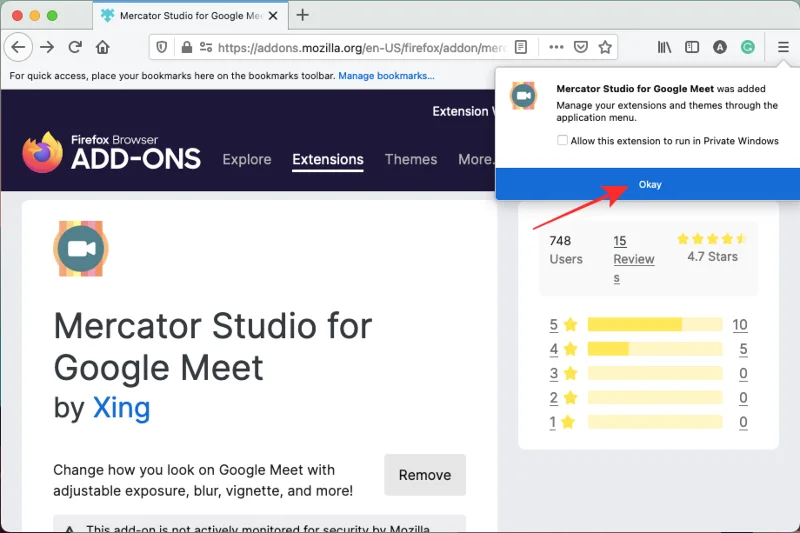Toggle reader view in the address bar
Screen dimensions: 800x533
(x=520, y=47)
